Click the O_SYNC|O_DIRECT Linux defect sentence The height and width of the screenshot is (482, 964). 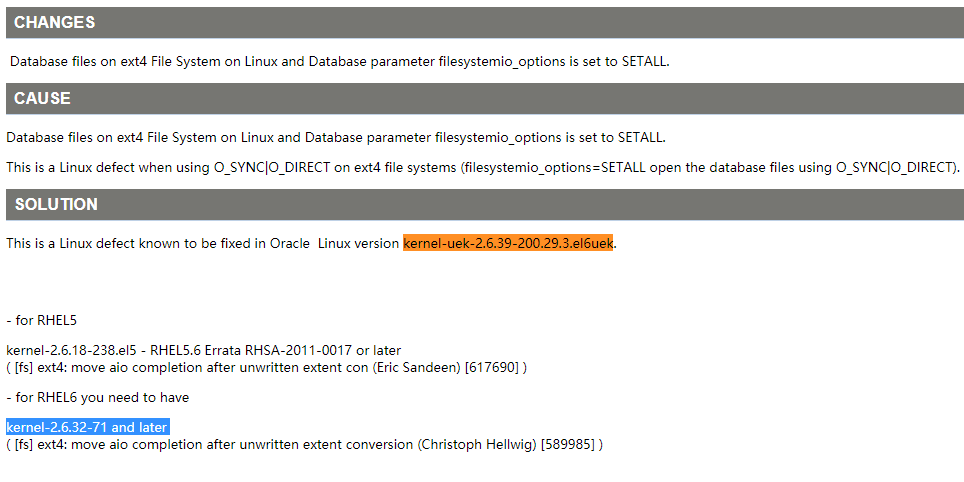click(x=483, y=168)
